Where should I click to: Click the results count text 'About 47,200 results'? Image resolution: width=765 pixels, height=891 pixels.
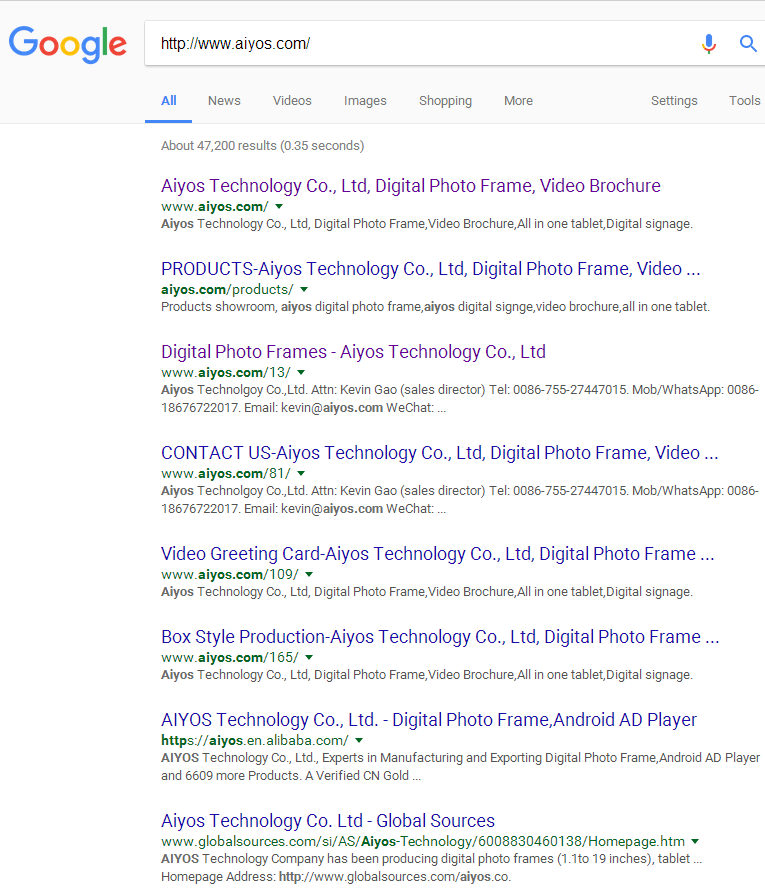click(x=219, y=146)
